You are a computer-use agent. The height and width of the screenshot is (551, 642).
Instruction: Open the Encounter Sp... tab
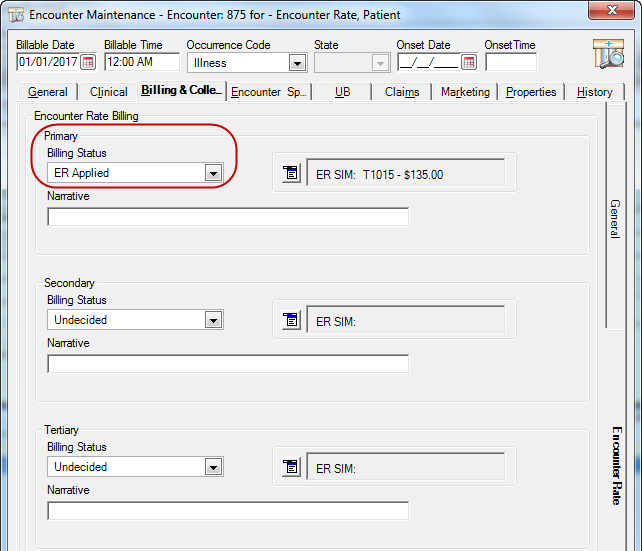tap(269, 92)
